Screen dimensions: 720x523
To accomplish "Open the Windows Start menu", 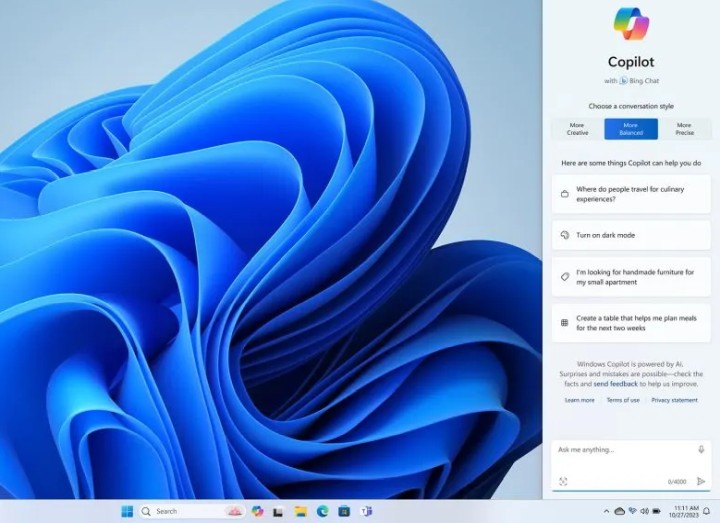I will pyautogui.click(x=127, y=511).
